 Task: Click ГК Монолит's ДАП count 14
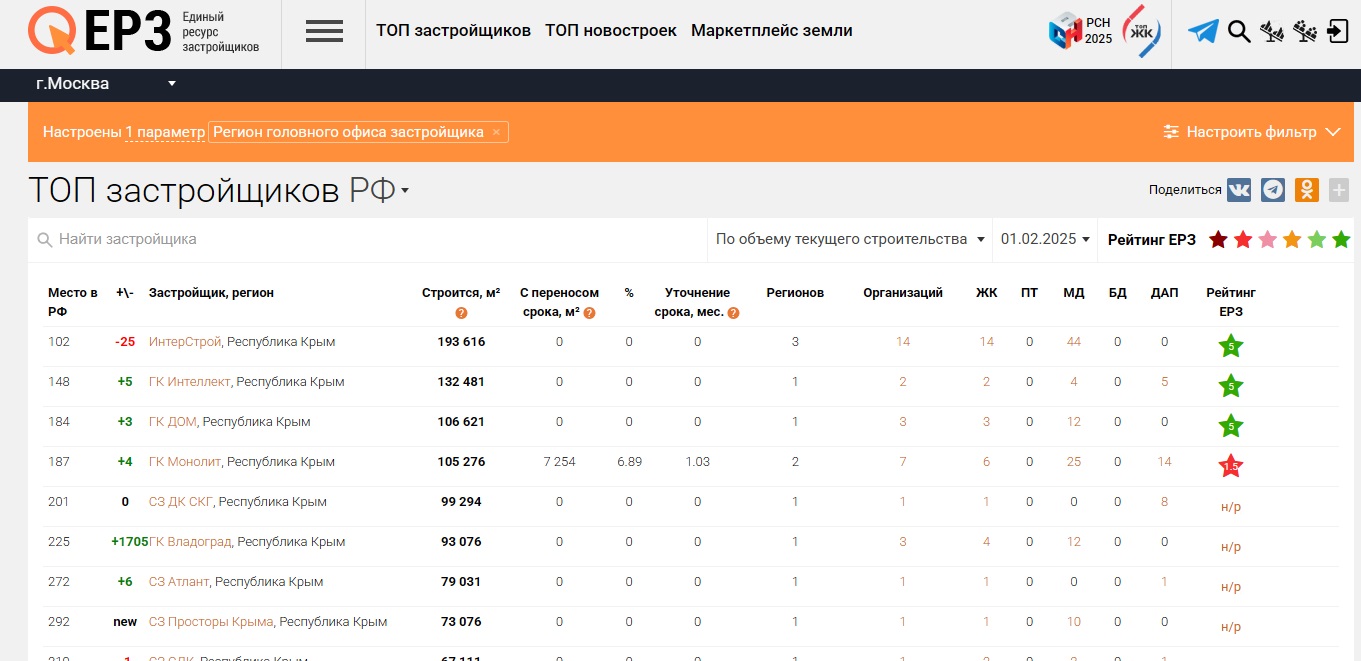tap(1164, 462)
